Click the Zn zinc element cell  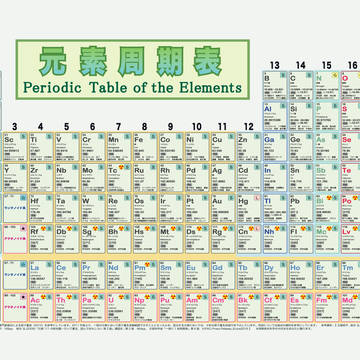tap(249, 147)
